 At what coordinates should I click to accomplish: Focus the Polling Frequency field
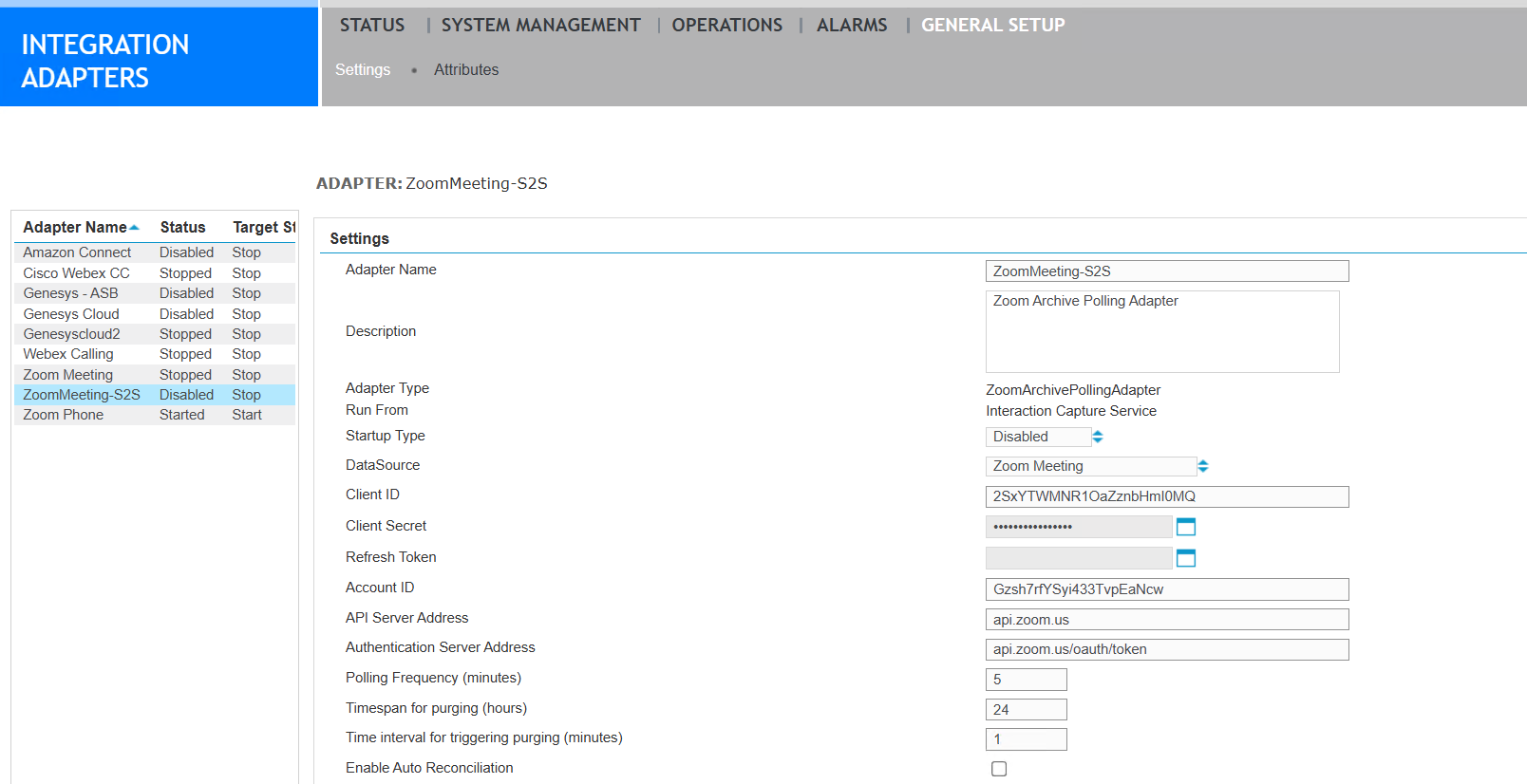click(x=1026, y=680)
